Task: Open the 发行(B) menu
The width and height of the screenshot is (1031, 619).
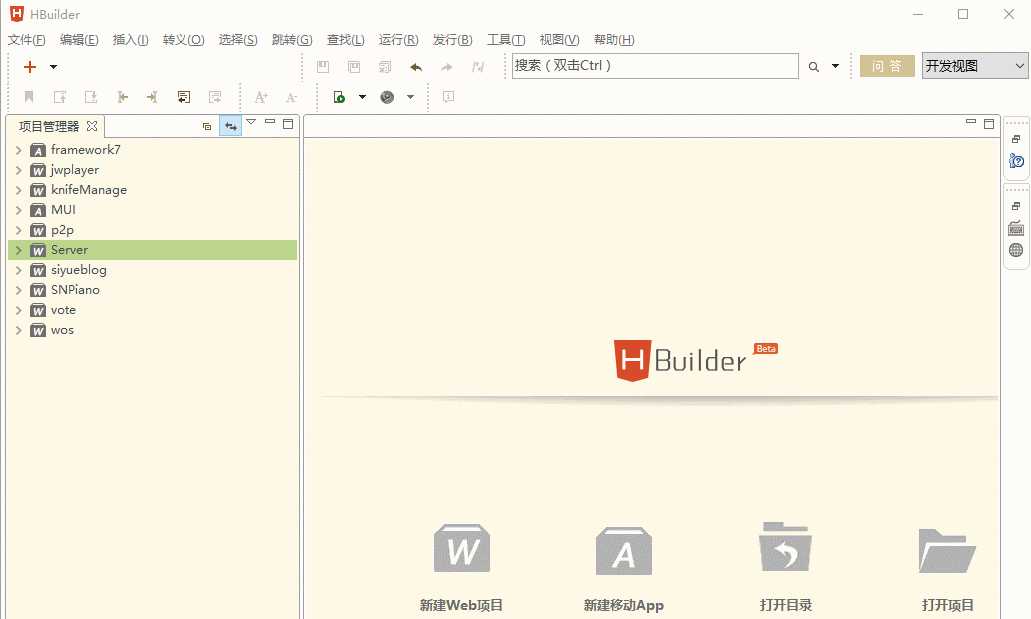Action: [x=452, y=39]
